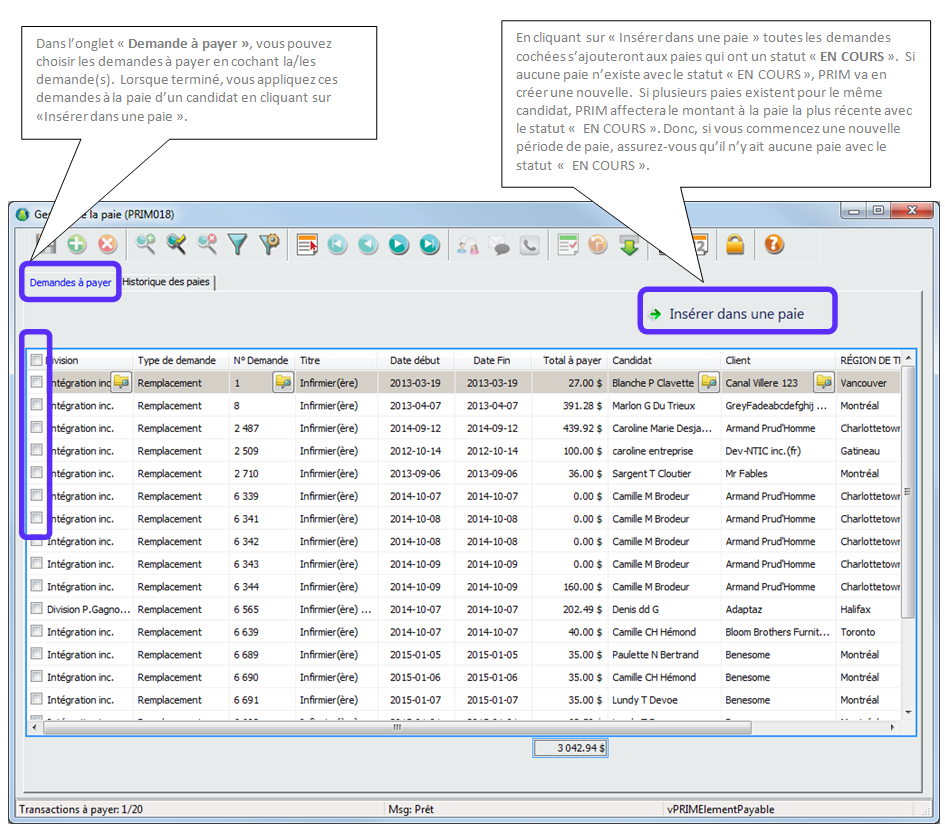The image size is (945, 829).
Task: Click the total amount field 3 042.94 $
Action: tap(570, 747)
